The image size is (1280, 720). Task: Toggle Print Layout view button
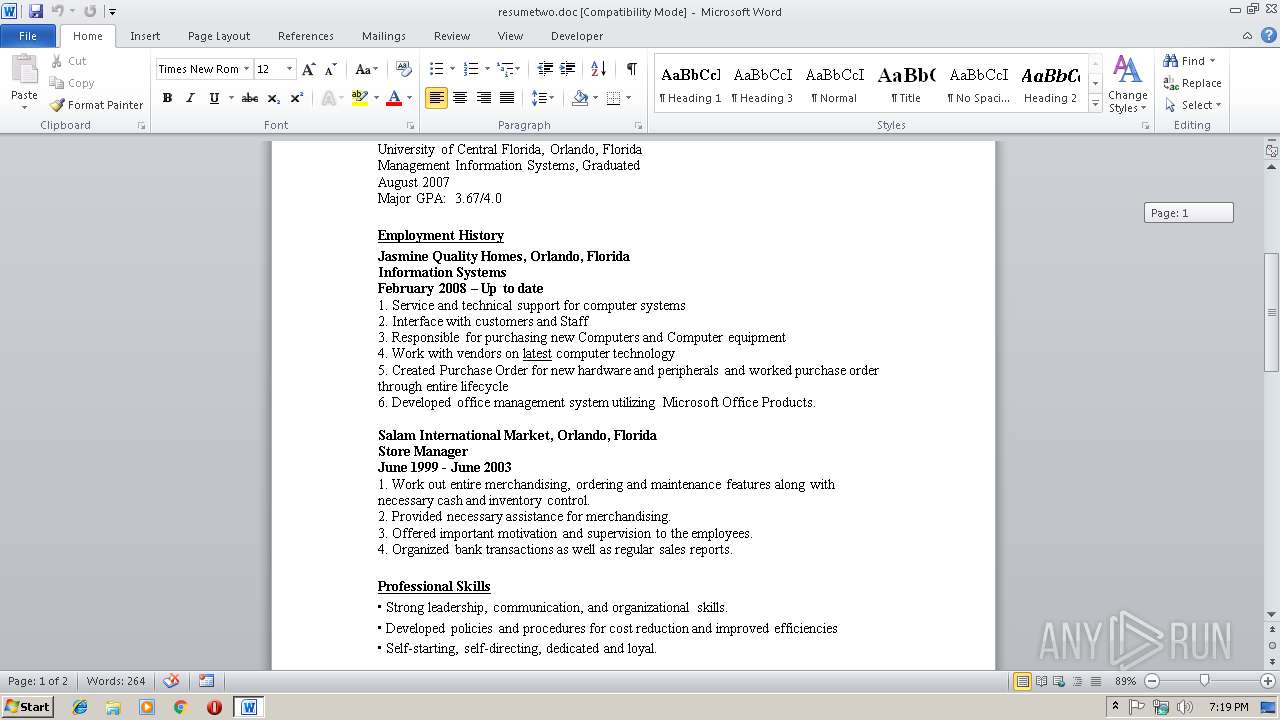1022,681
